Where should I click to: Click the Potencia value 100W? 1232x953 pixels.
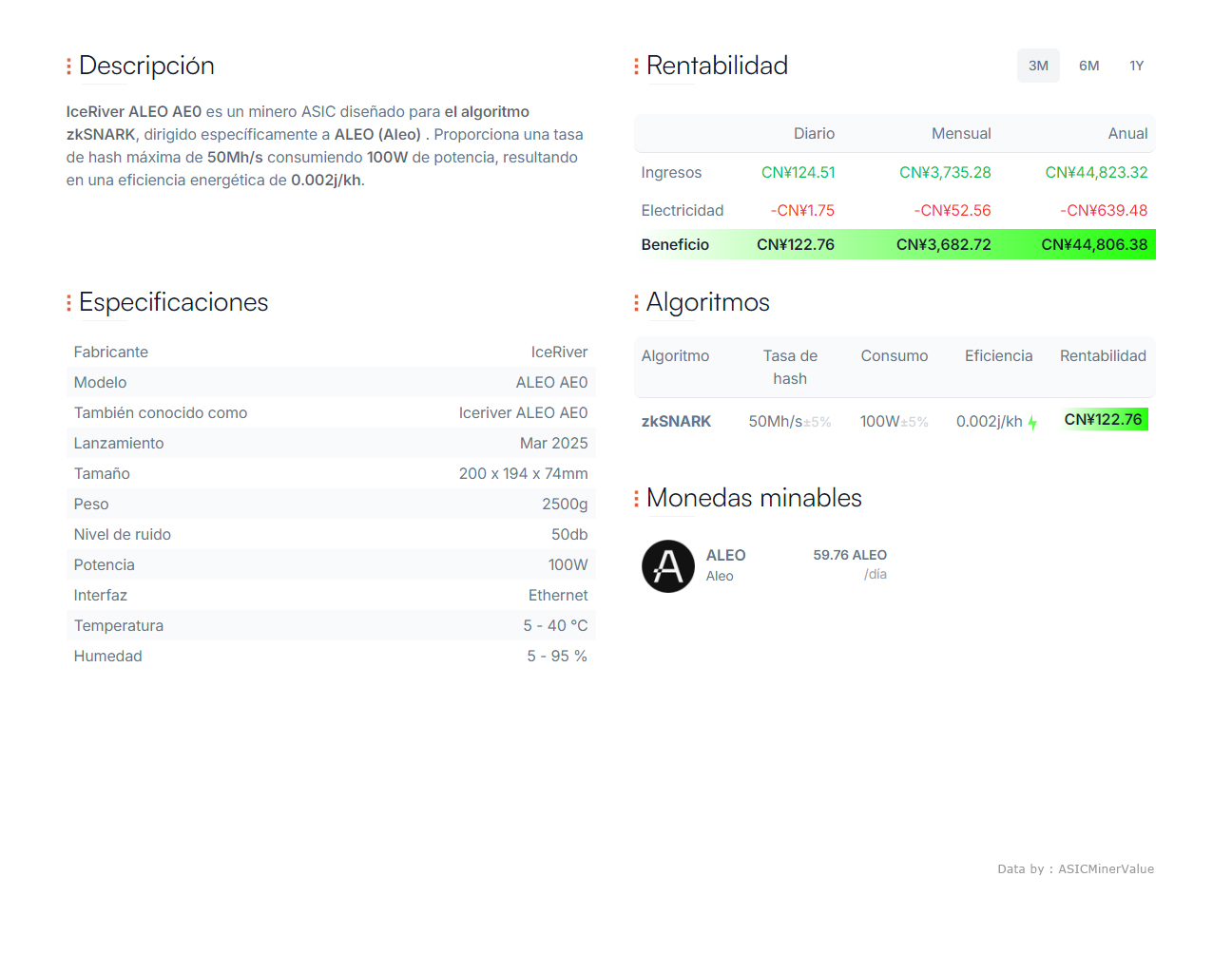click(568, 564)
